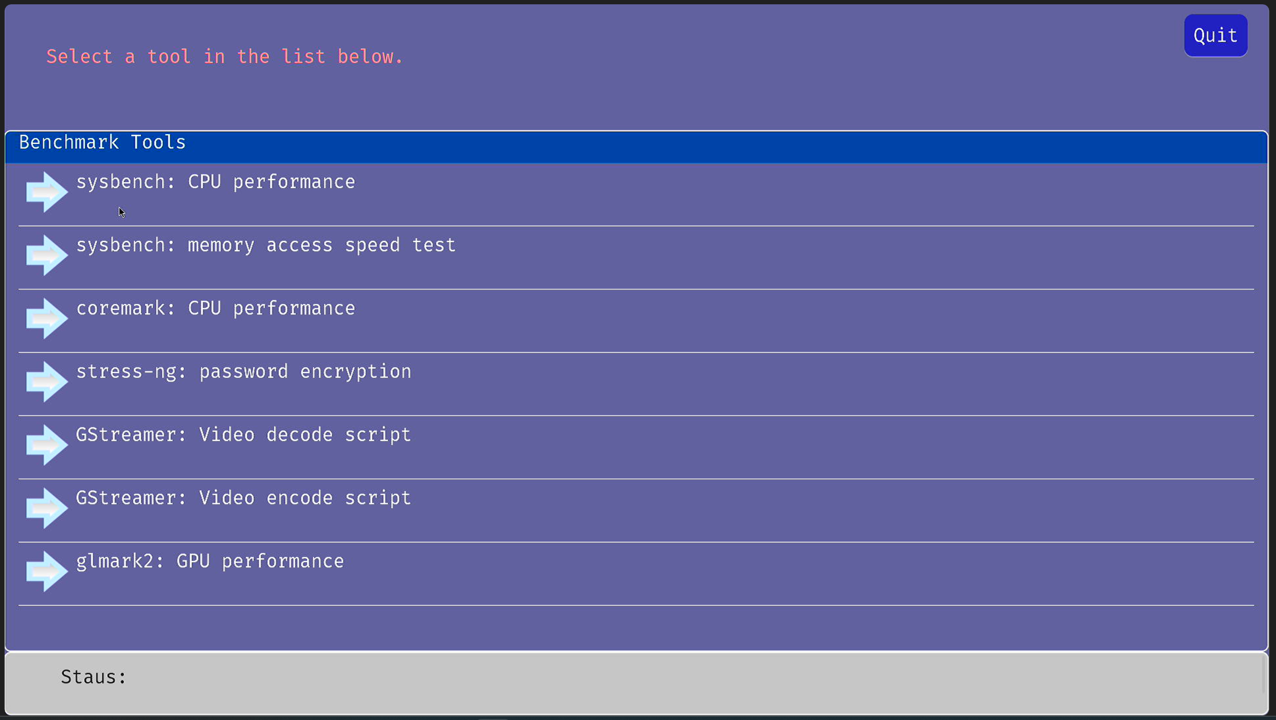
Task: Click the 'Select a tool' instruction text
Action: point(224,57)
